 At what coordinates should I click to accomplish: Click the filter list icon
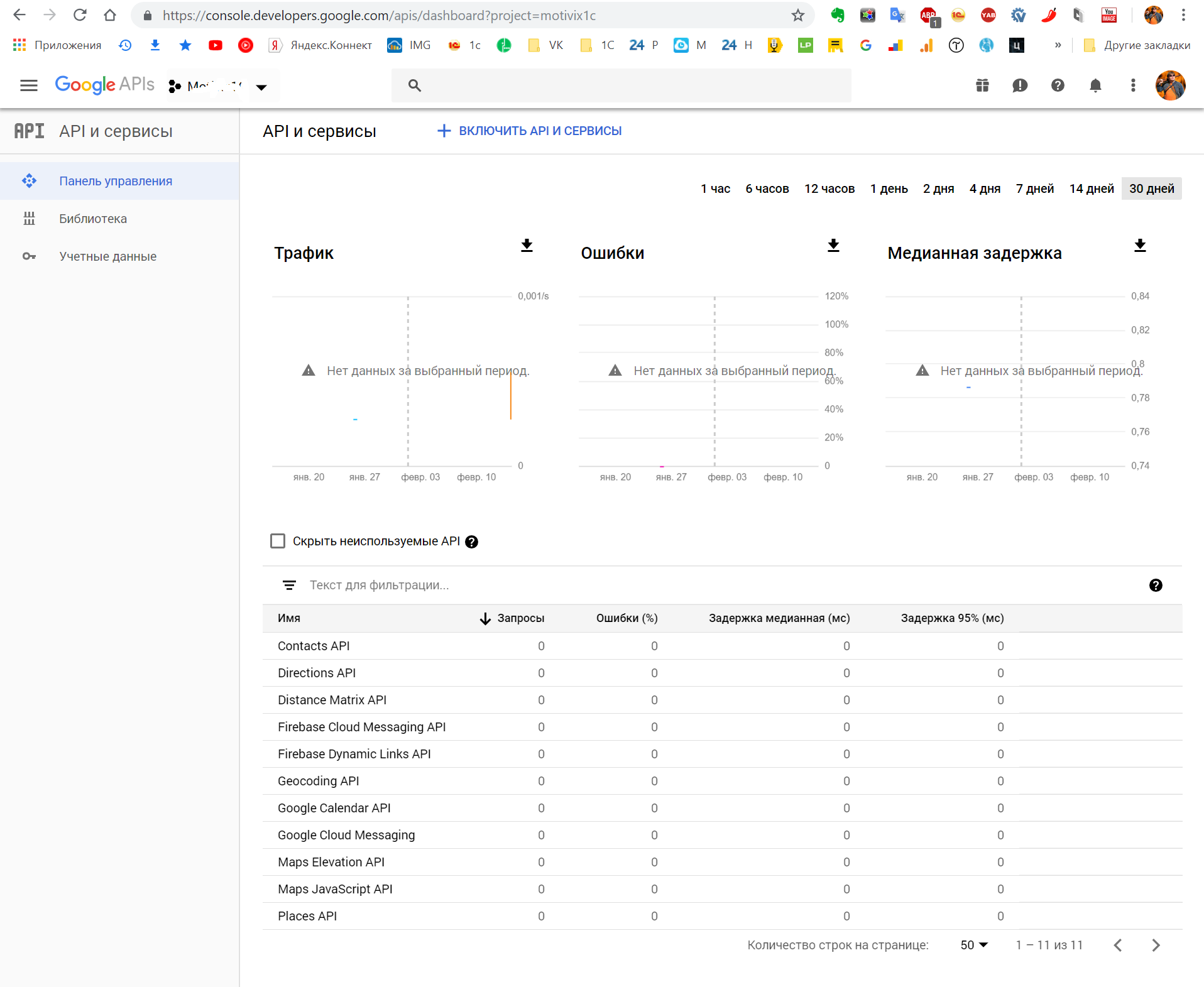[x=289, y=586]
